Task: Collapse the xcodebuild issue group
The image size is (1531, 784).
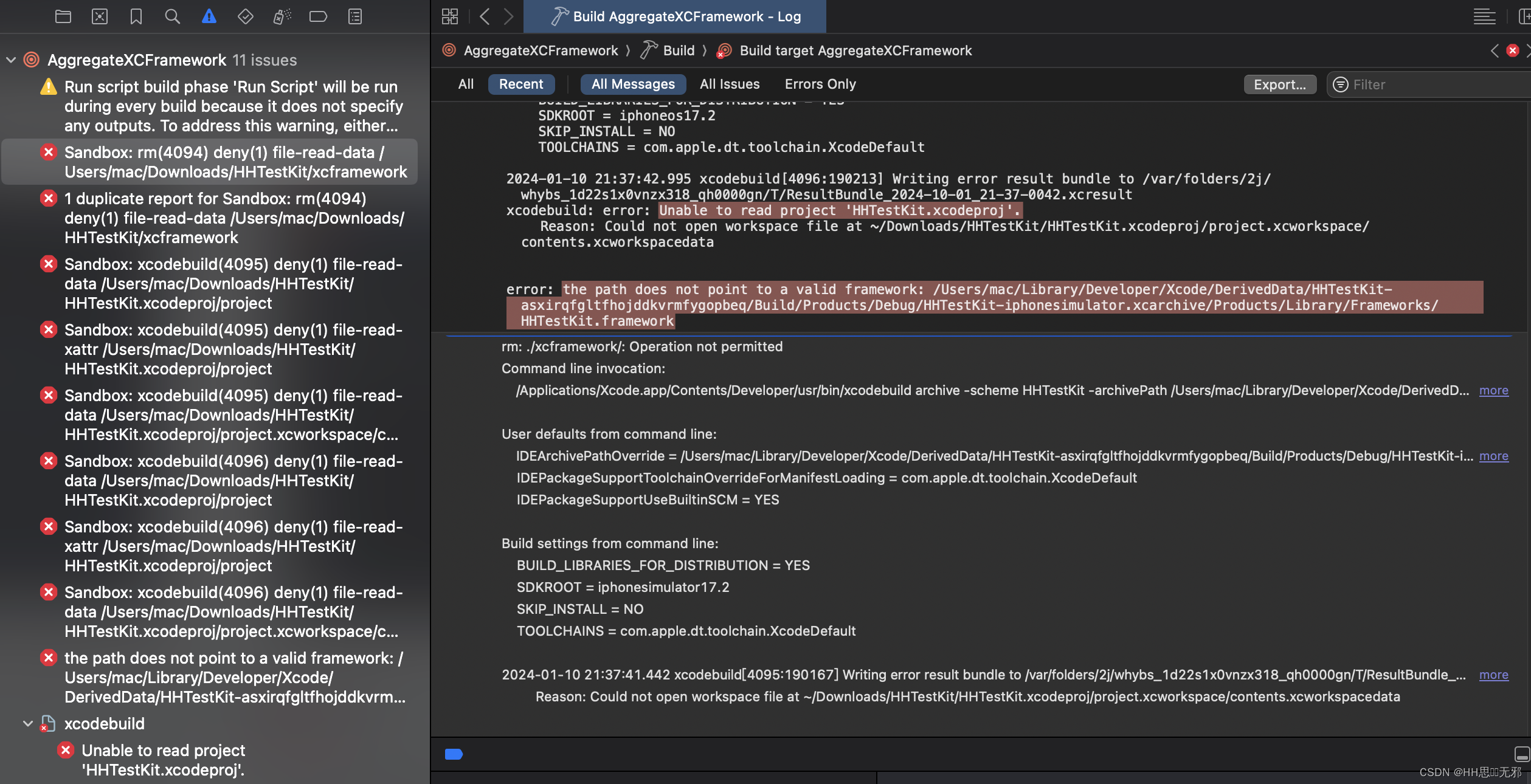Action: 28,723
